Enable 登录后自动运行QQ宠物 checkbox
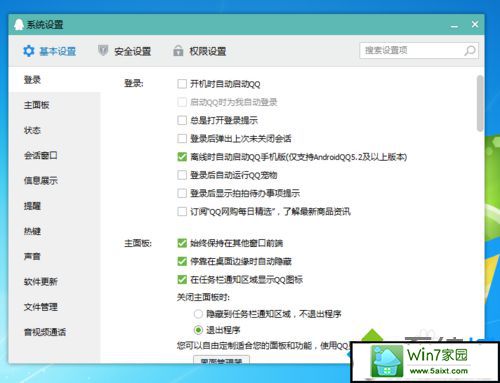This screenshot has width=500, height=383. click(182, 175)
